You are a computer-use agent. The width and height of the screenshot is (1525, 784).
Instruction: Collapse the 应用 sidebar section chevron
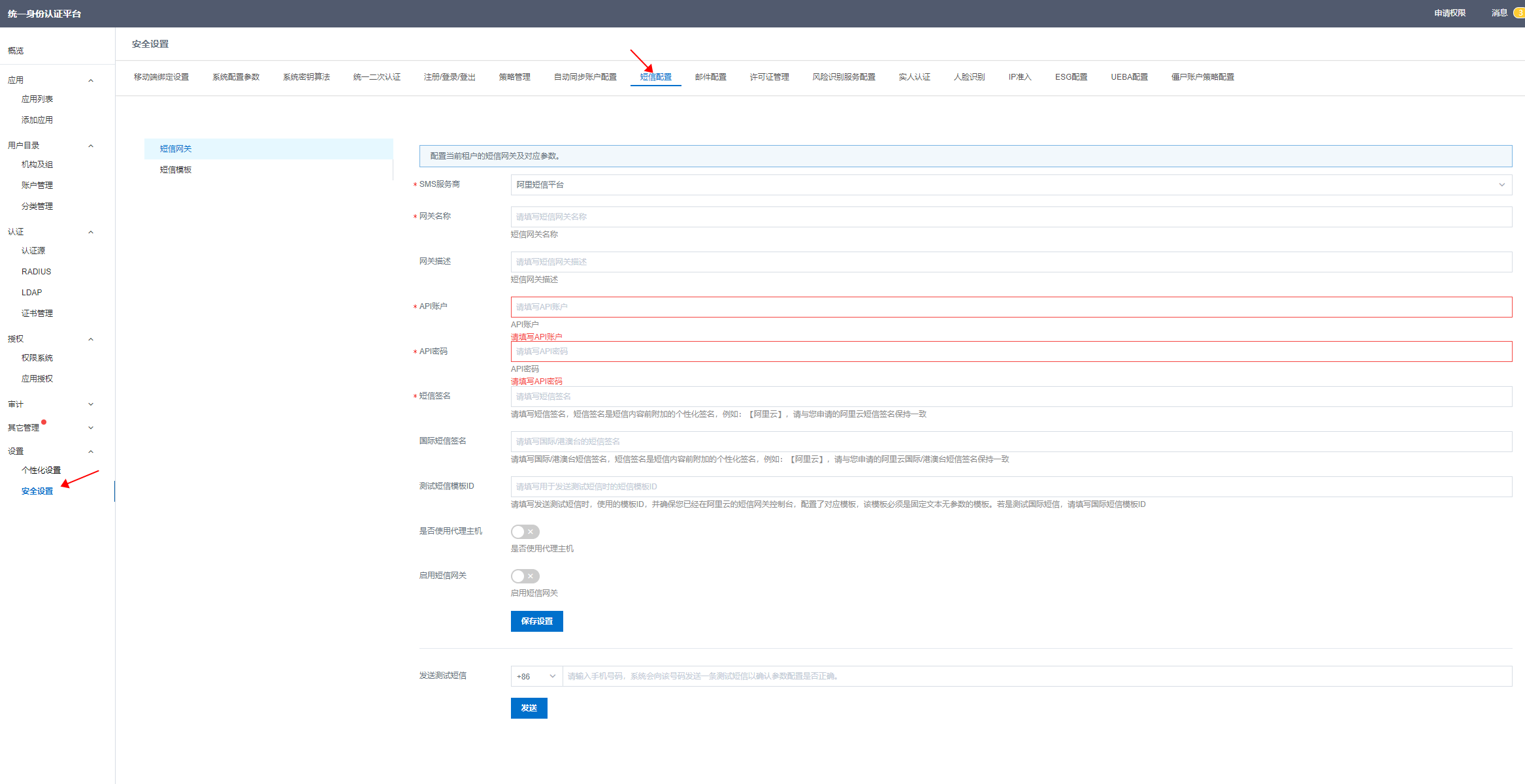click(x=91, y=80)
